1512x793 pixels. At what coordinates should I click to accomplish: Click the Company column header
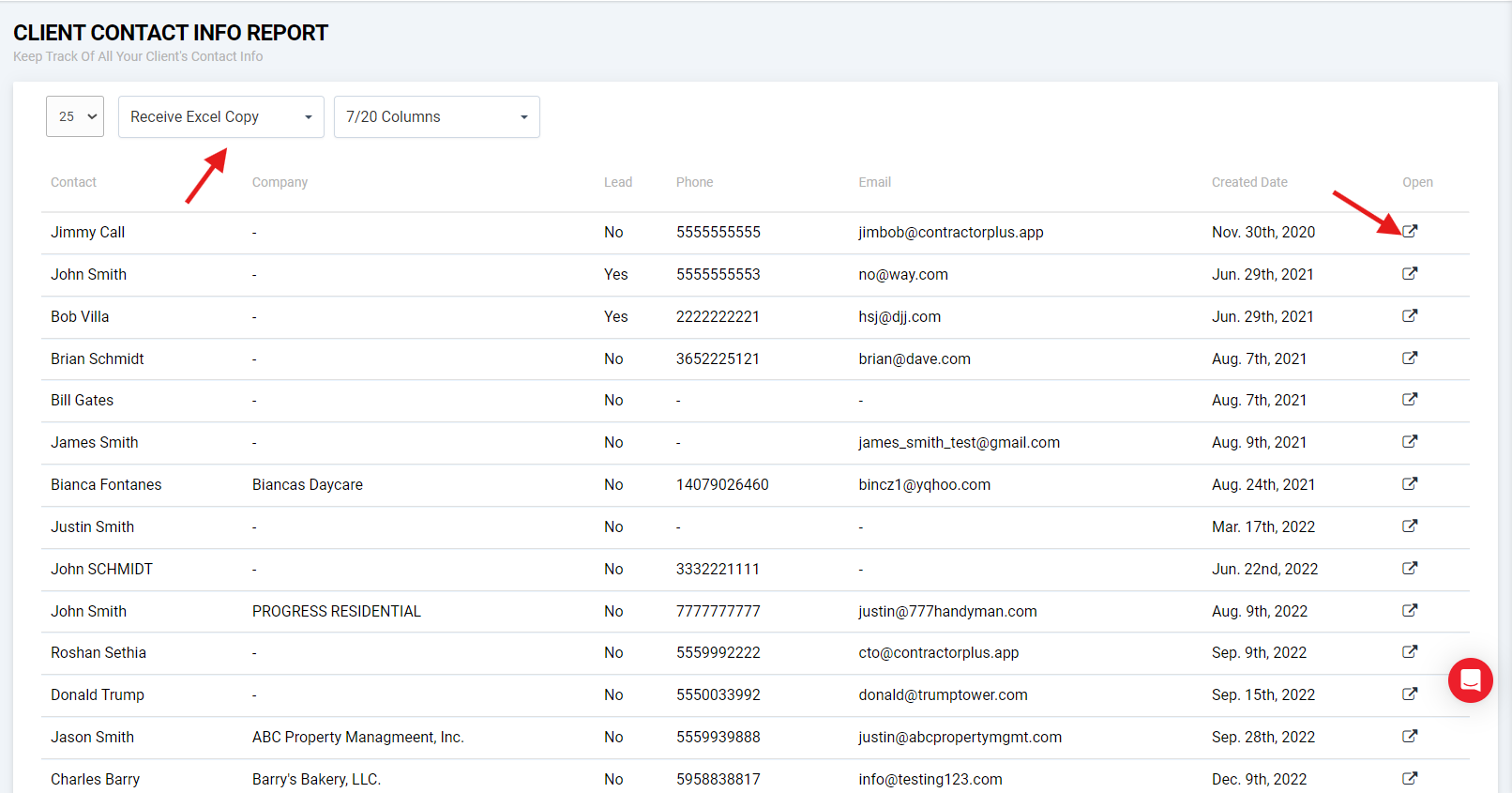pyautogui.click(x=280, y=182)
